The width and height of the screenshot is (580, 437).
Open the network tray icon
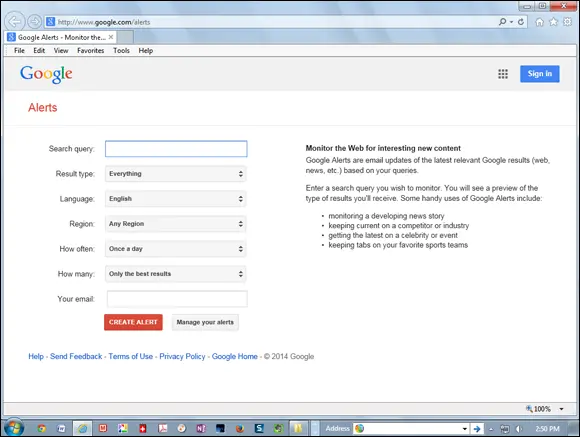point(505,429)
